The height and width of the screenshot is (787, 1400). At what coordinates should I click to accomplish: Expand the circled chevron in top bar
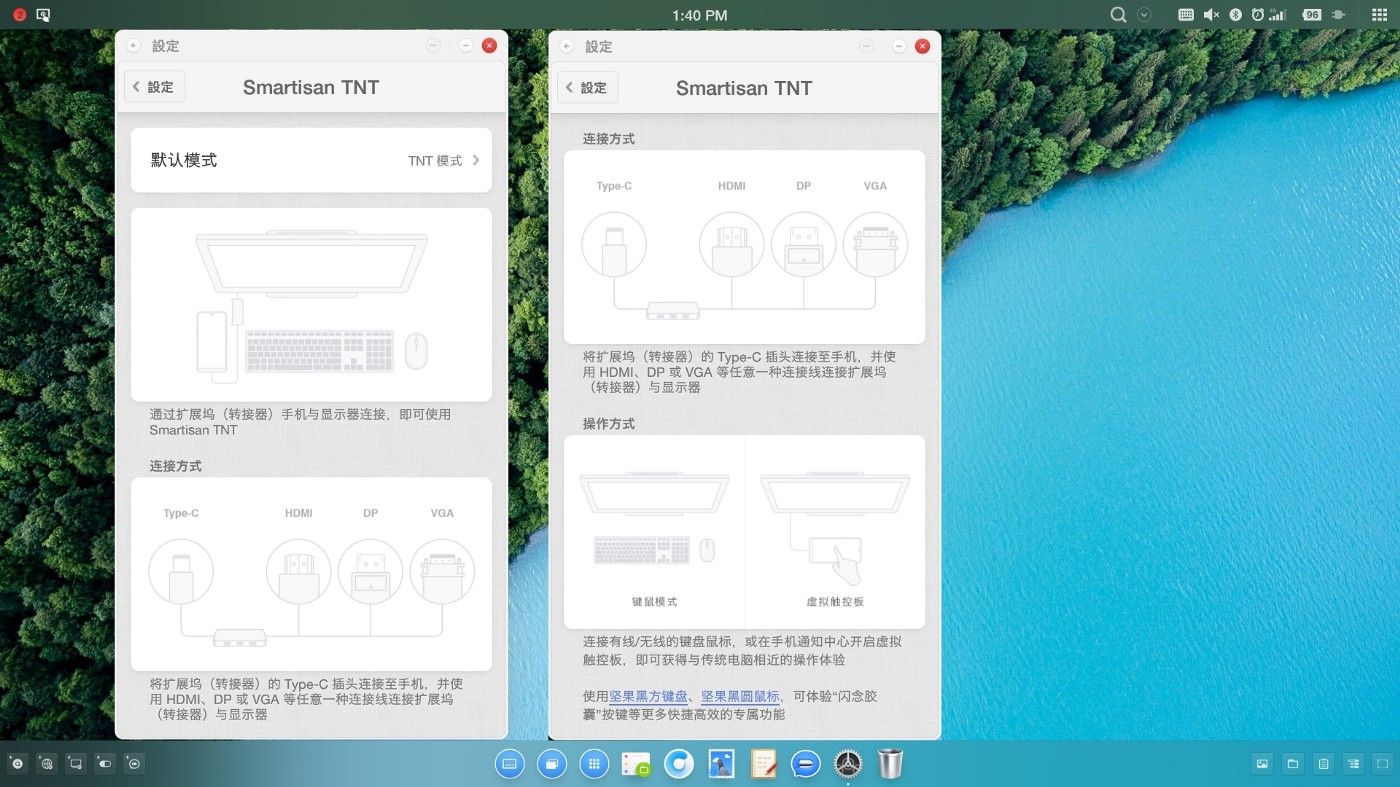pos(1145,15)
